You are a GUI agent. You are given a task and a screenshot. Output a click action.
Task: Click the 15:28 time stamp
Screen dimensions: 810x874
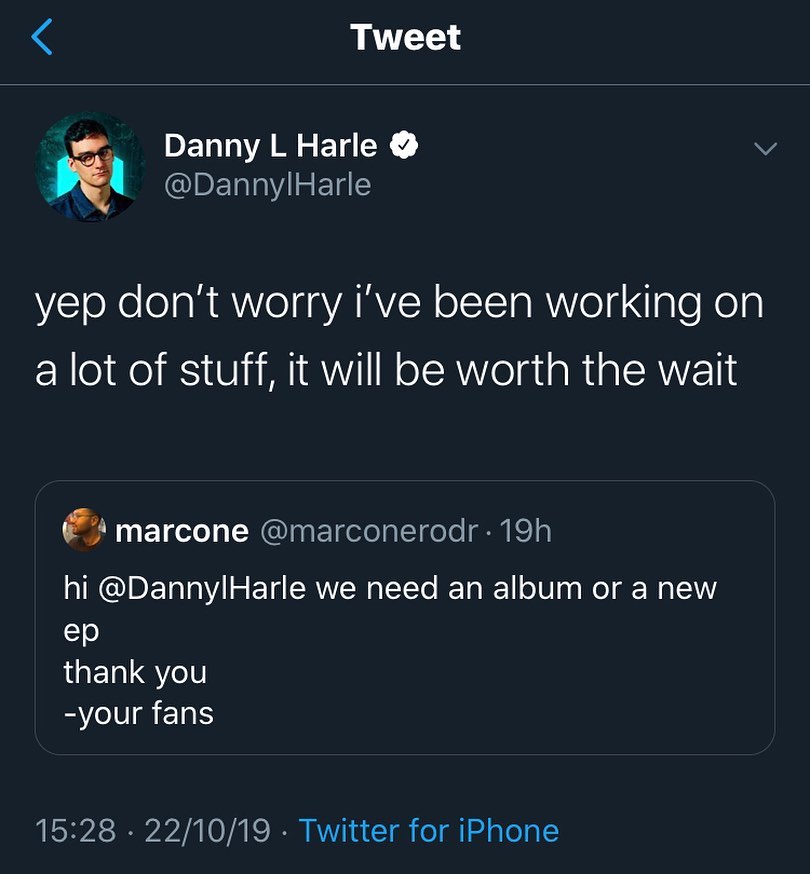pos(75,830)
